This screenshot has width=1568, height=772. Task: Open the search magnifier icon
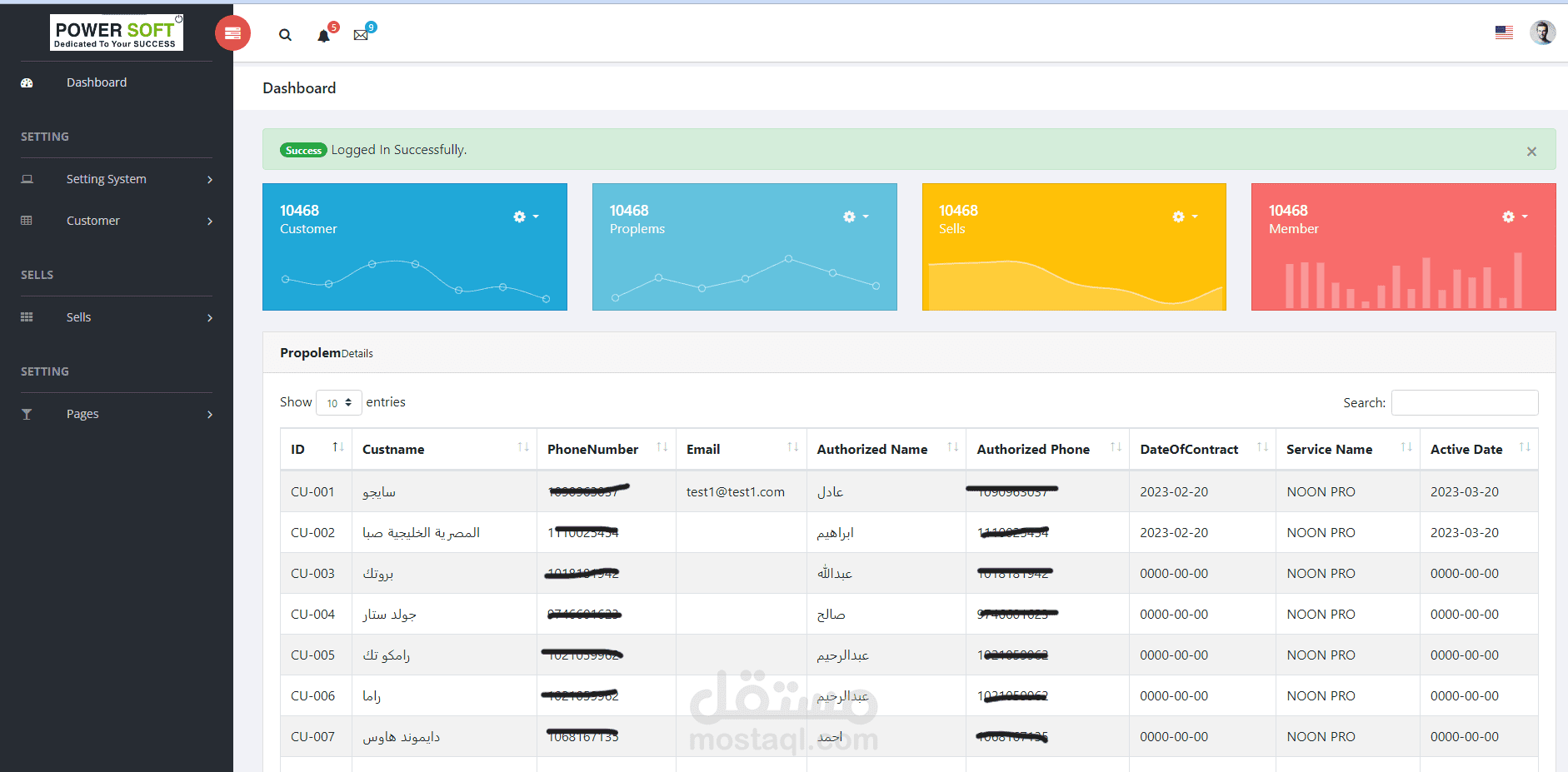285,34
